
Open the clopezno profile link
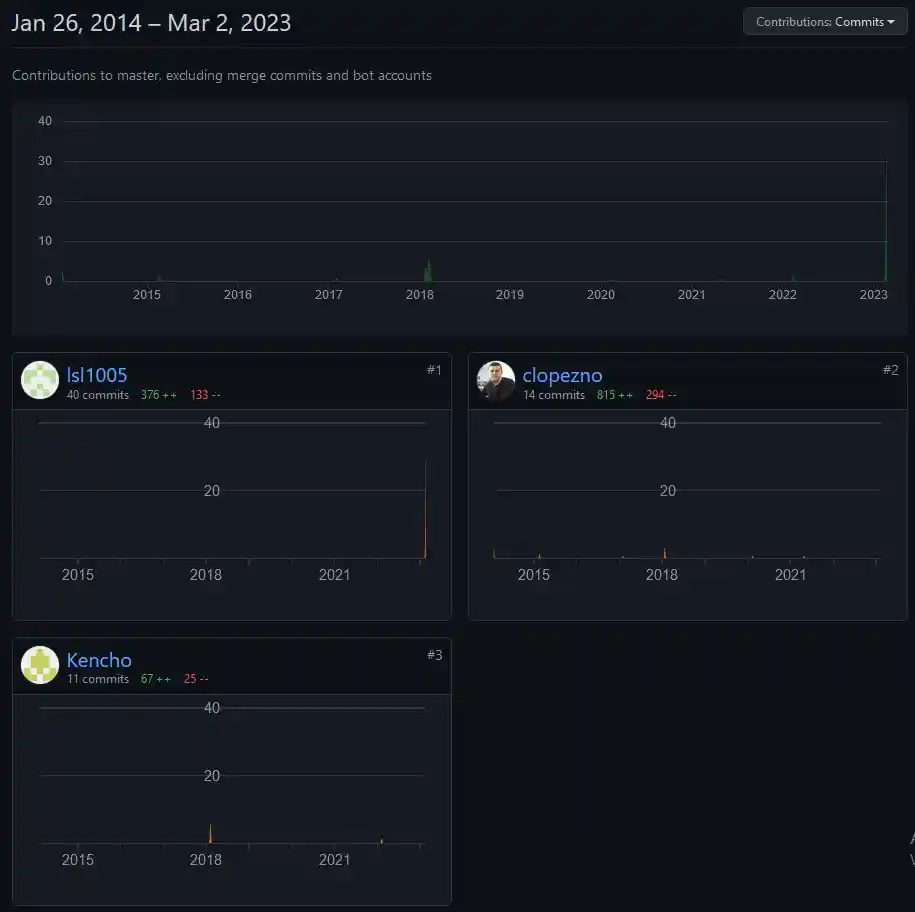(x=562, y=375)
